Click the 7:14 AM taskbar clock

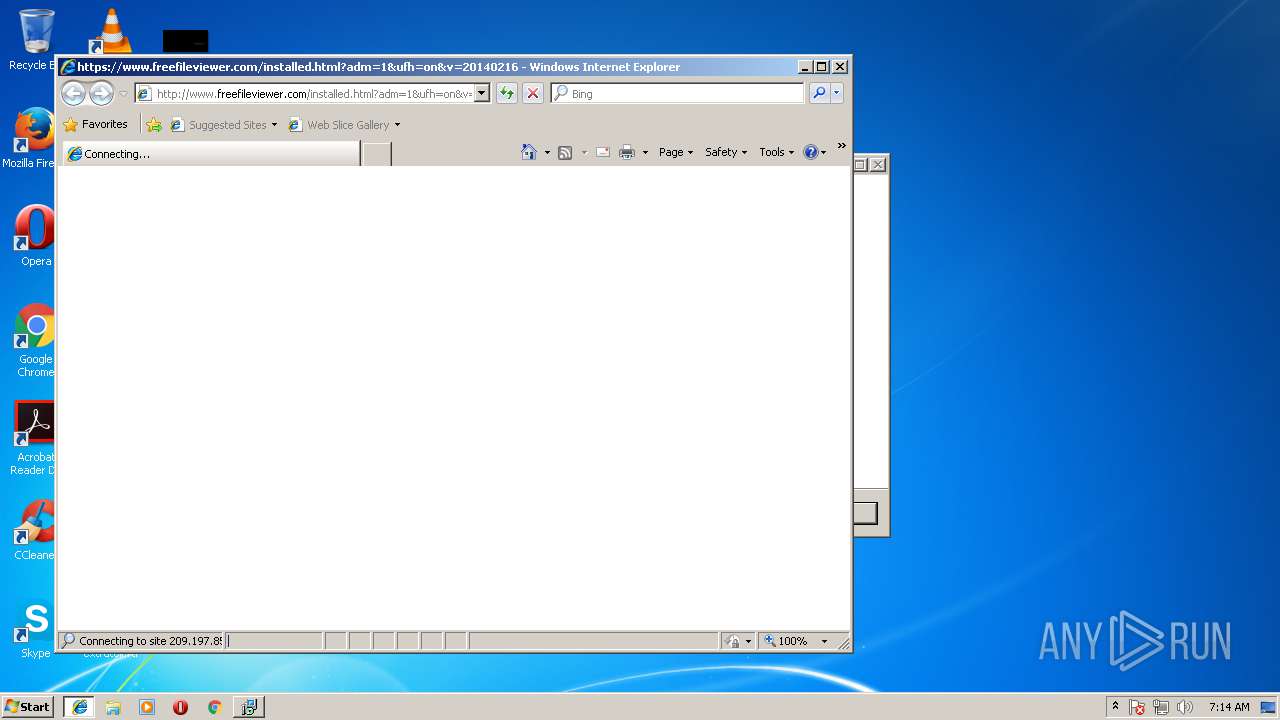pyautogui.click(x=1229, y=707)
